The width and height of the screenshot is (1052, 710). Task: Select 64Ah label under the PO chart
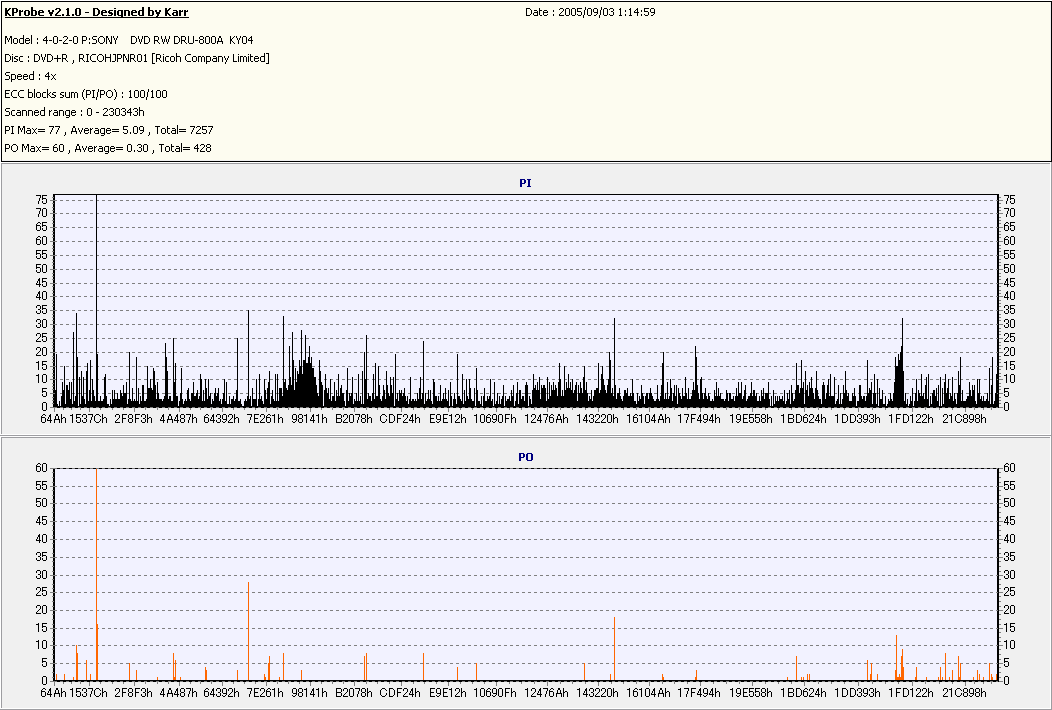tap(54, 693)
